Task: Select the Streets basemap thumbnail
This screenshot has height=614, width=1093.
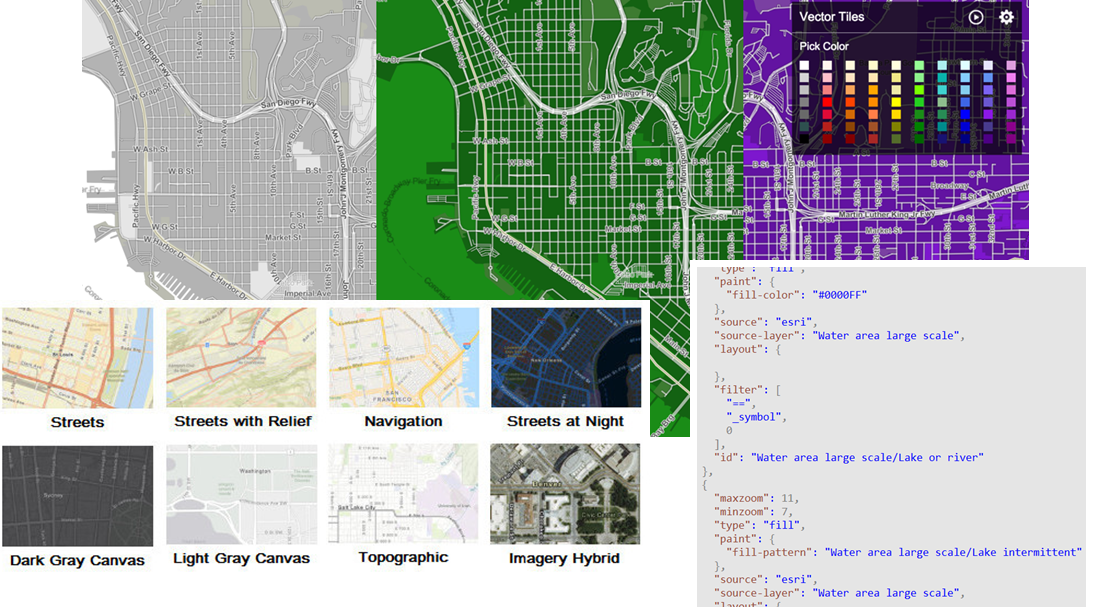Action: click(x=77, y=357)
